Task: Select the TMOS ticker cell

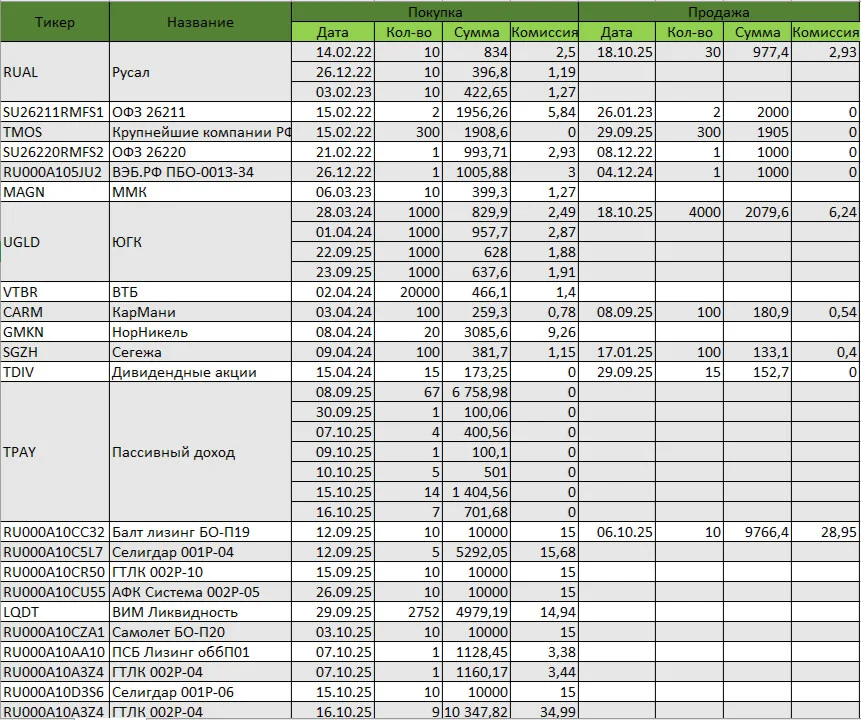Action: (55, 132)
